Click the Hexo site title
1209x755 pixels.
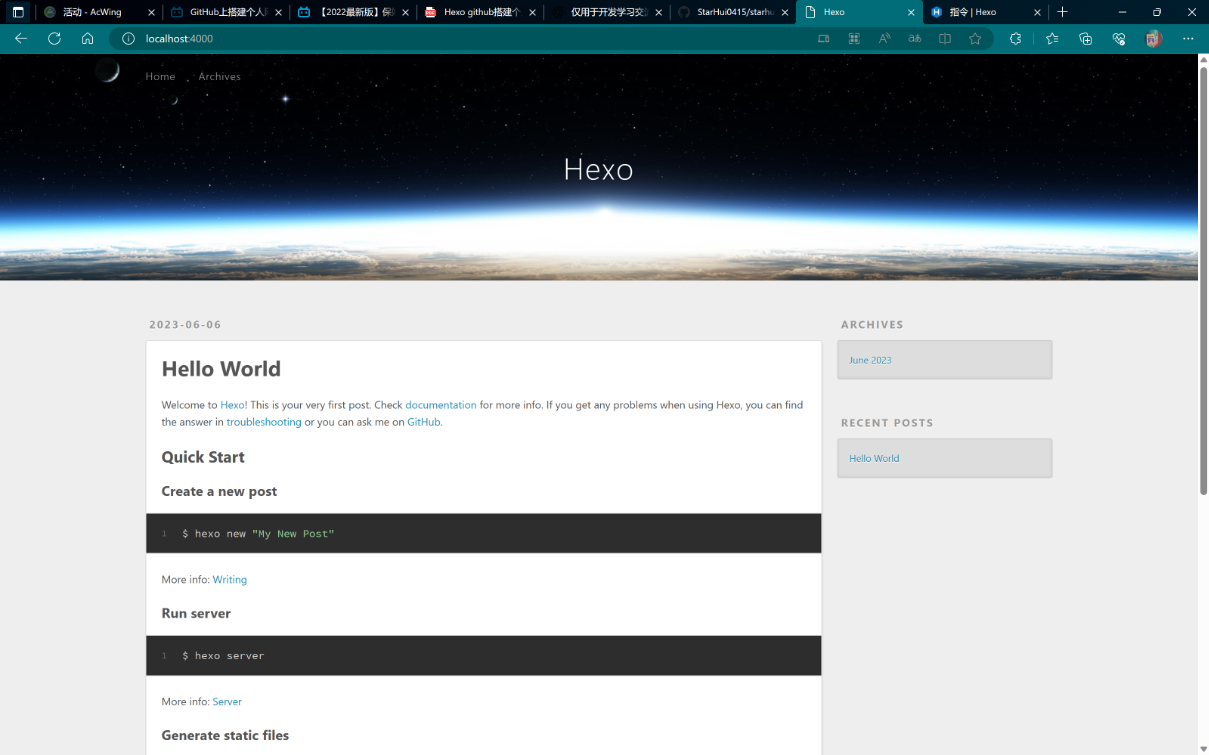[x=598, y=168]
